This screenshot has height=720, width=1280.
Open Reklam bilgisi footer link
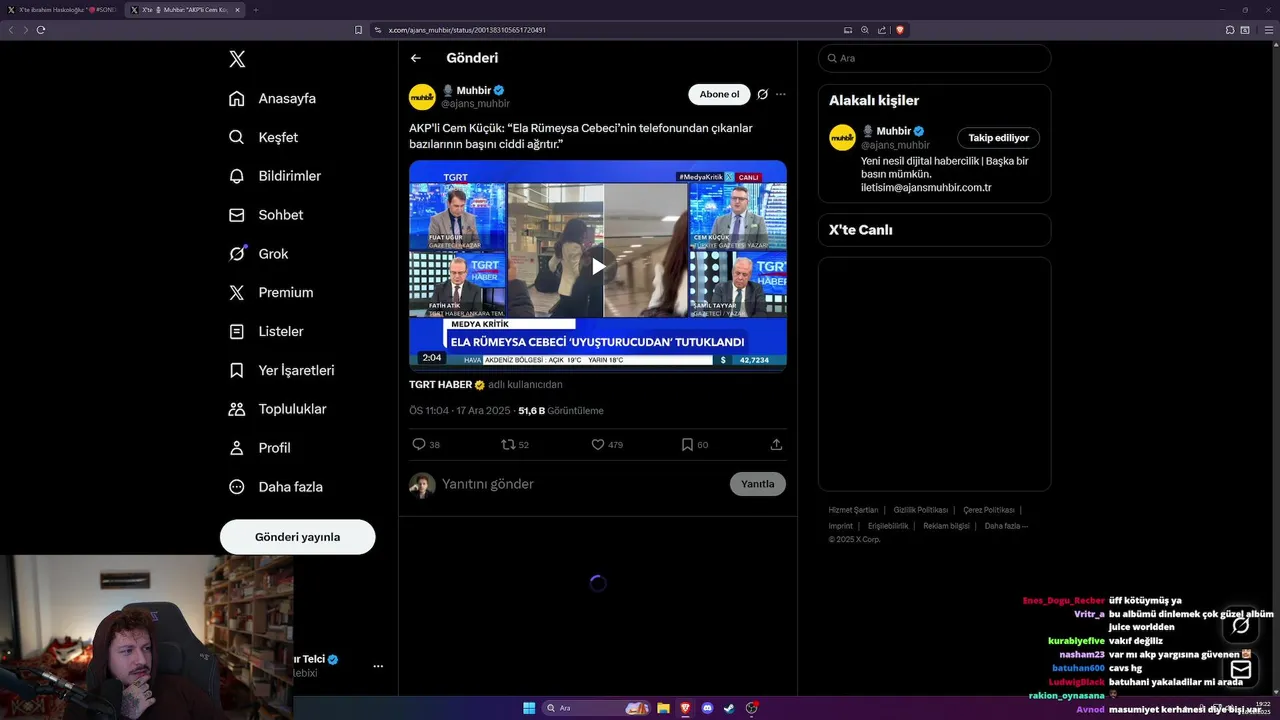pos(946,526)
